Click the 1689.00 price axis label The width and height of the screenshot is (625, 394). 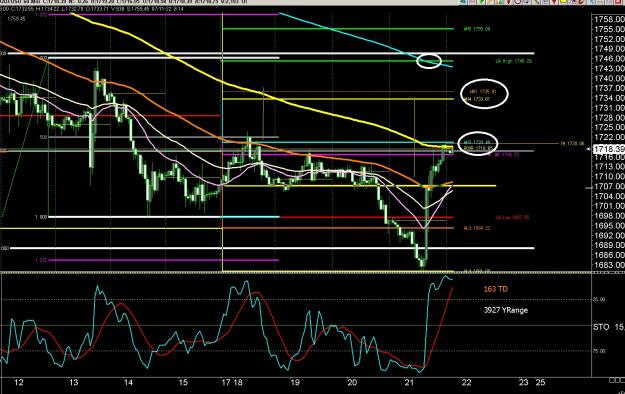click(609, 245)
